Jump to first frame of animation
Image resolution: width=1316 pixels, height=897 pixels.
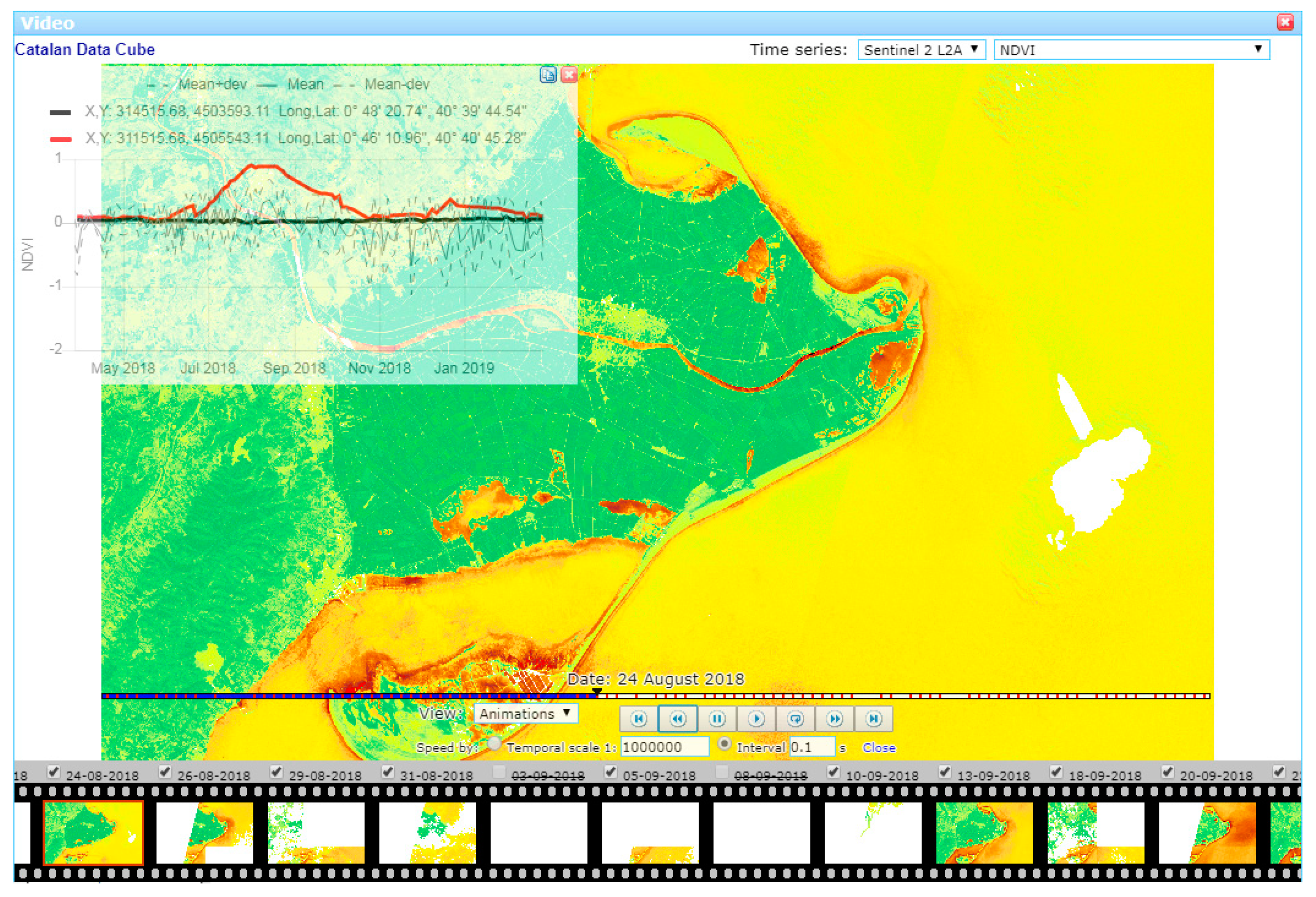[x=638, y=719]
